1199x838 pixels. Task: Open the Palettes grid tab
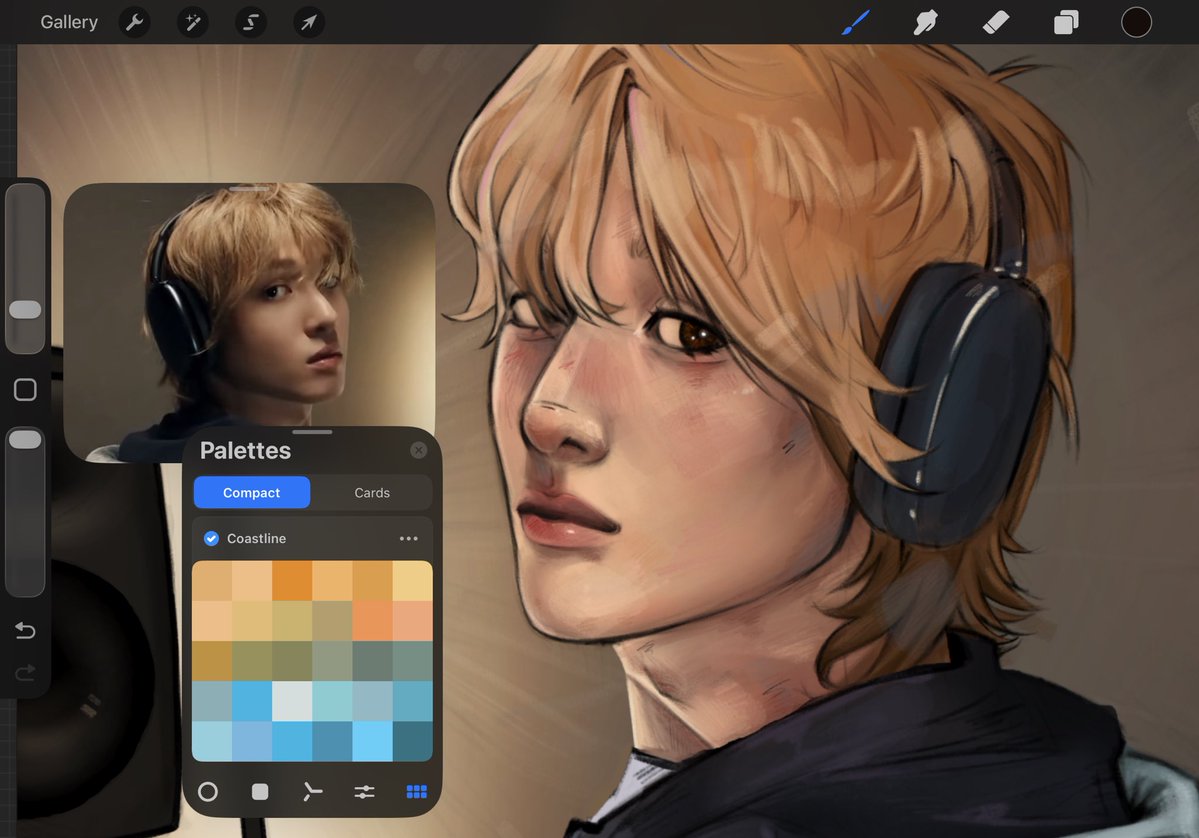417,791
